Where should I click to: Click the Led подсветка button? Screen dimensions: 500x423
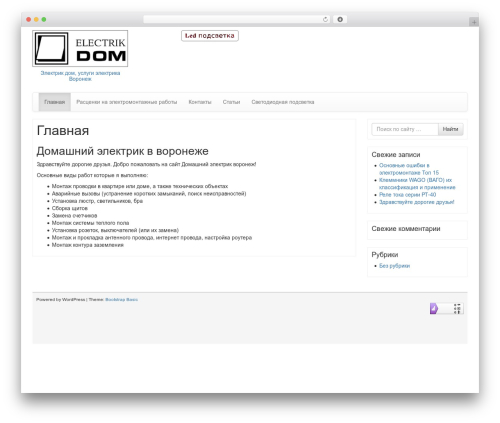(x=210, y=36)
